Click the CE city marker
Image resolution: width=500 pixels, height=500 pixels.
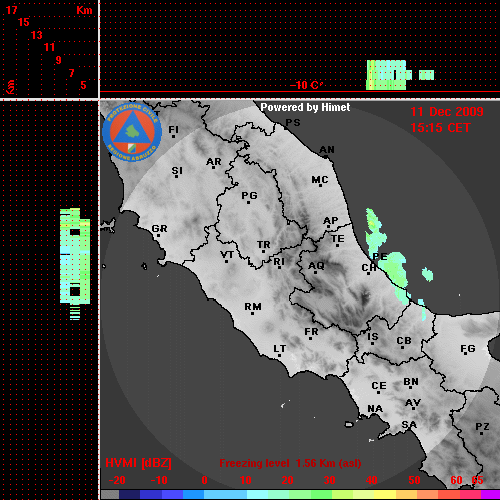[x=378, y=392]
